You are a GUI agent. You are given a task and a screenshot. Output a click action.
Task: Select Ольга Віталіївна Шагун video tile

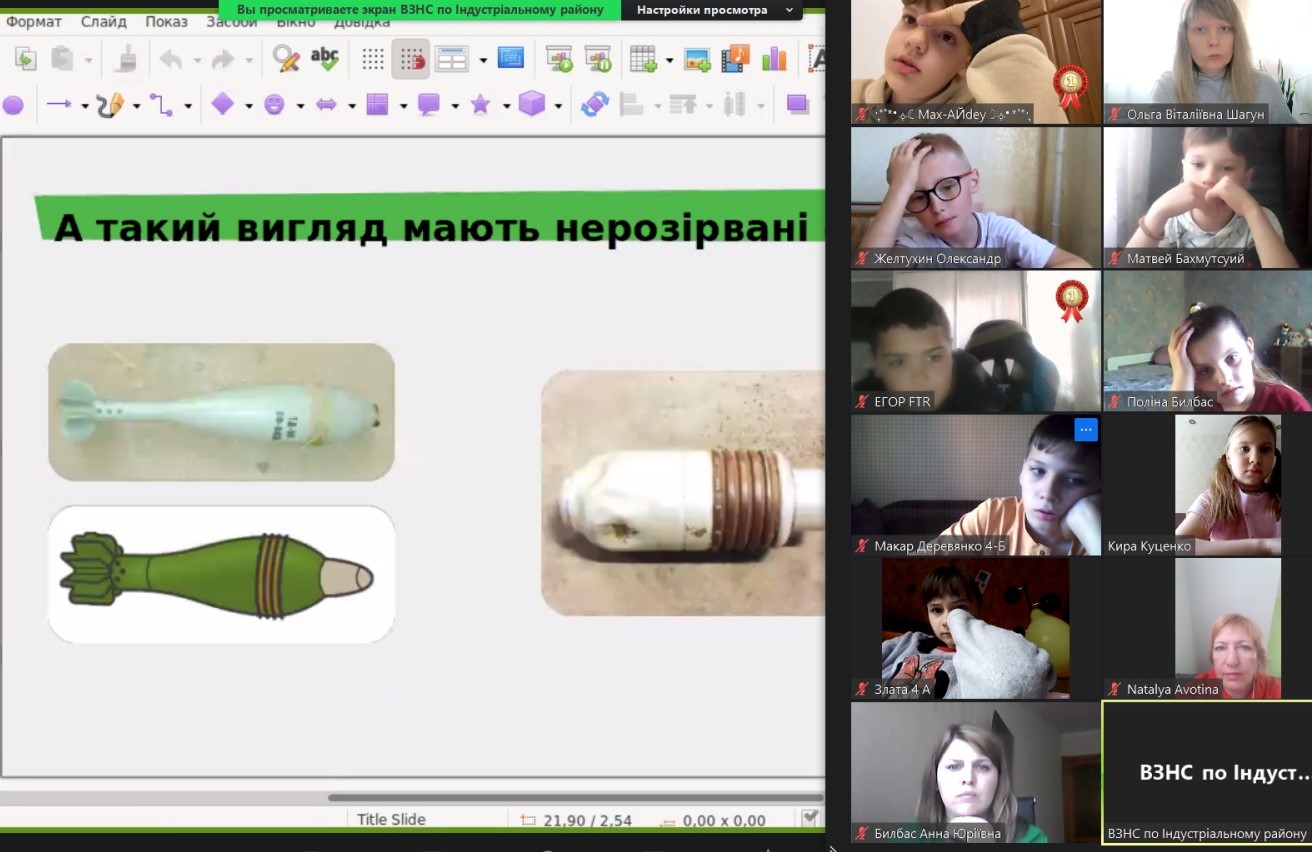[1207, 62]
